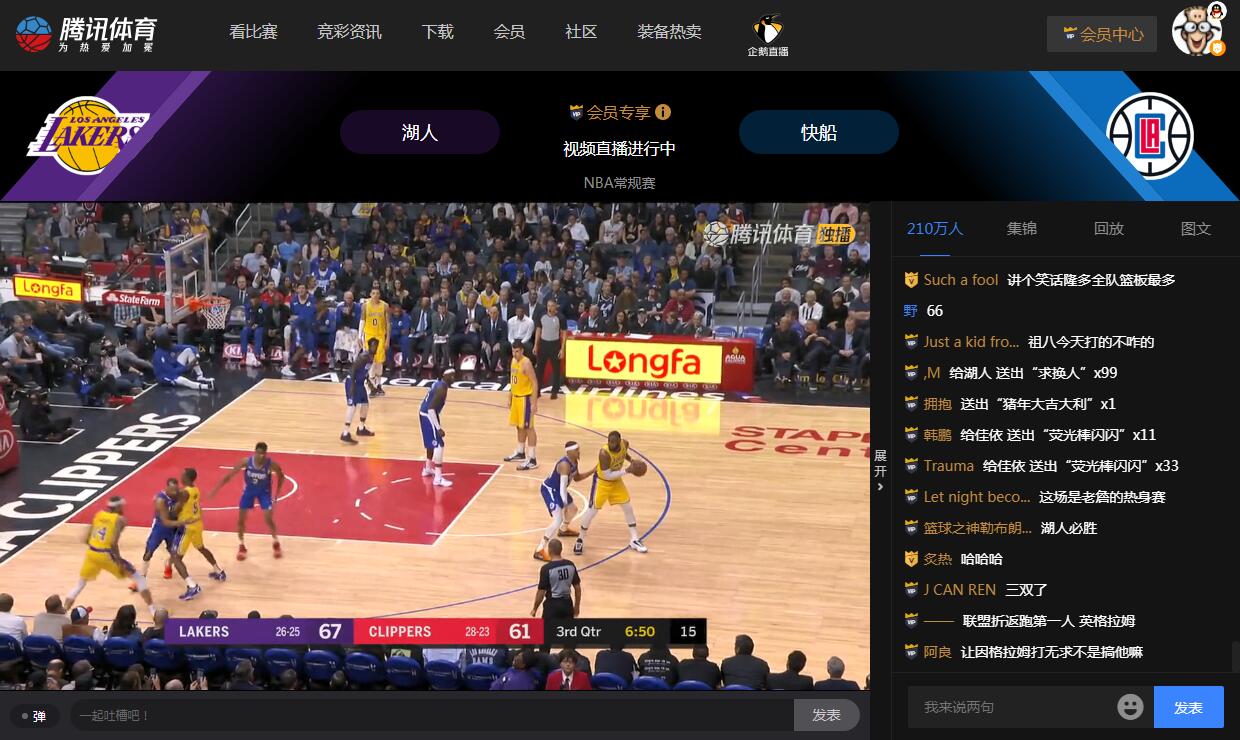Click username Such a fool in chat
This screenshot has height=740, width=1240.
961,280
